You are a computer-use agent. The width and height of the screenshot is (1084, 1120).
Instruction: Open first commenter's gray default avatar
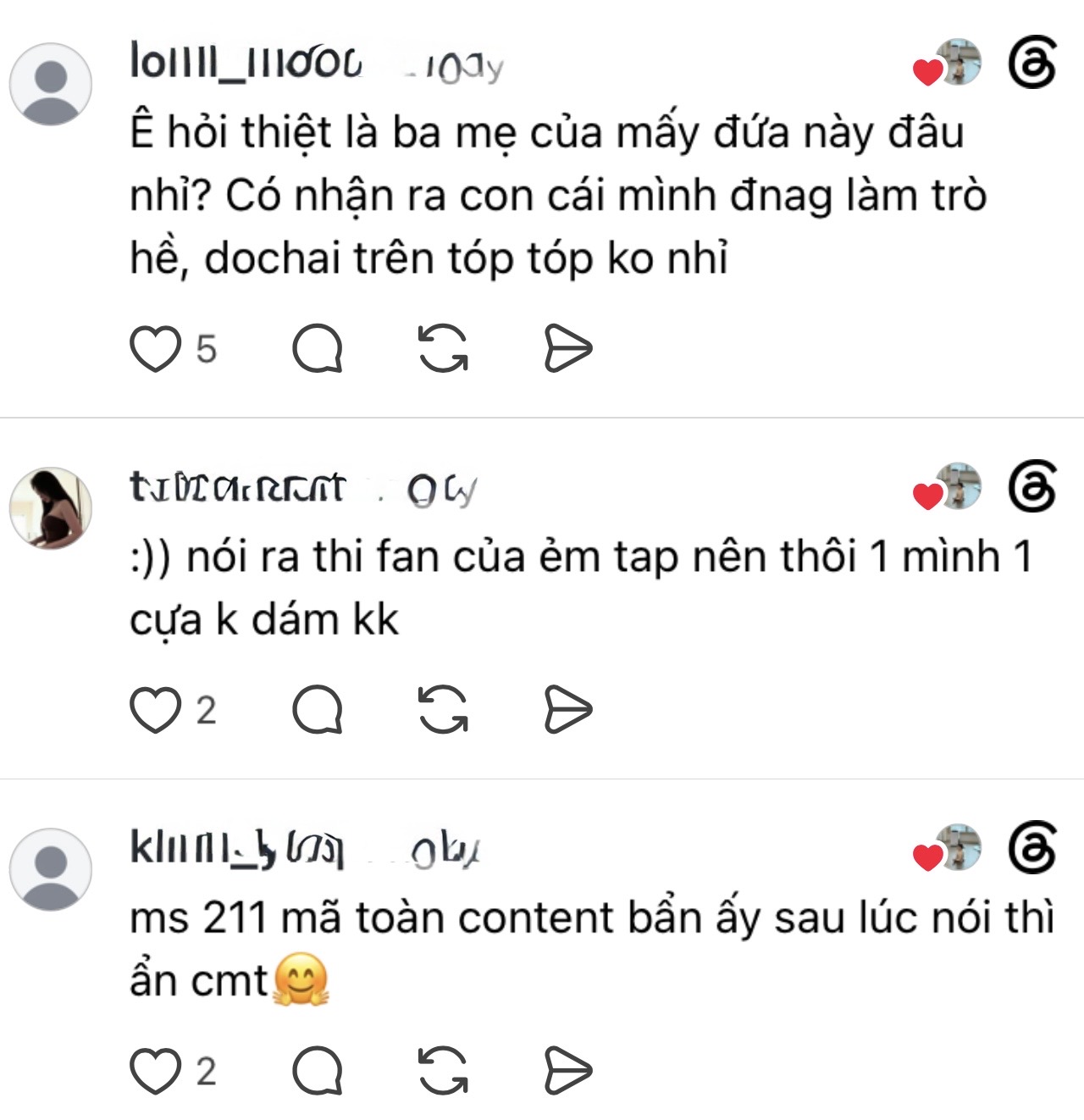click(x=51, y=85)
